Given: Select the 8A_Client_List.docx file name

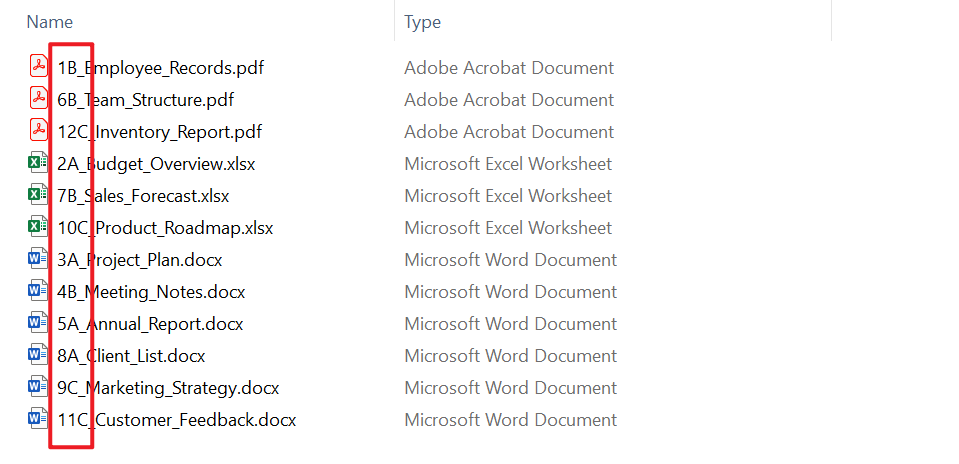Looking at the screenshot, I should (x=131, y=356).
